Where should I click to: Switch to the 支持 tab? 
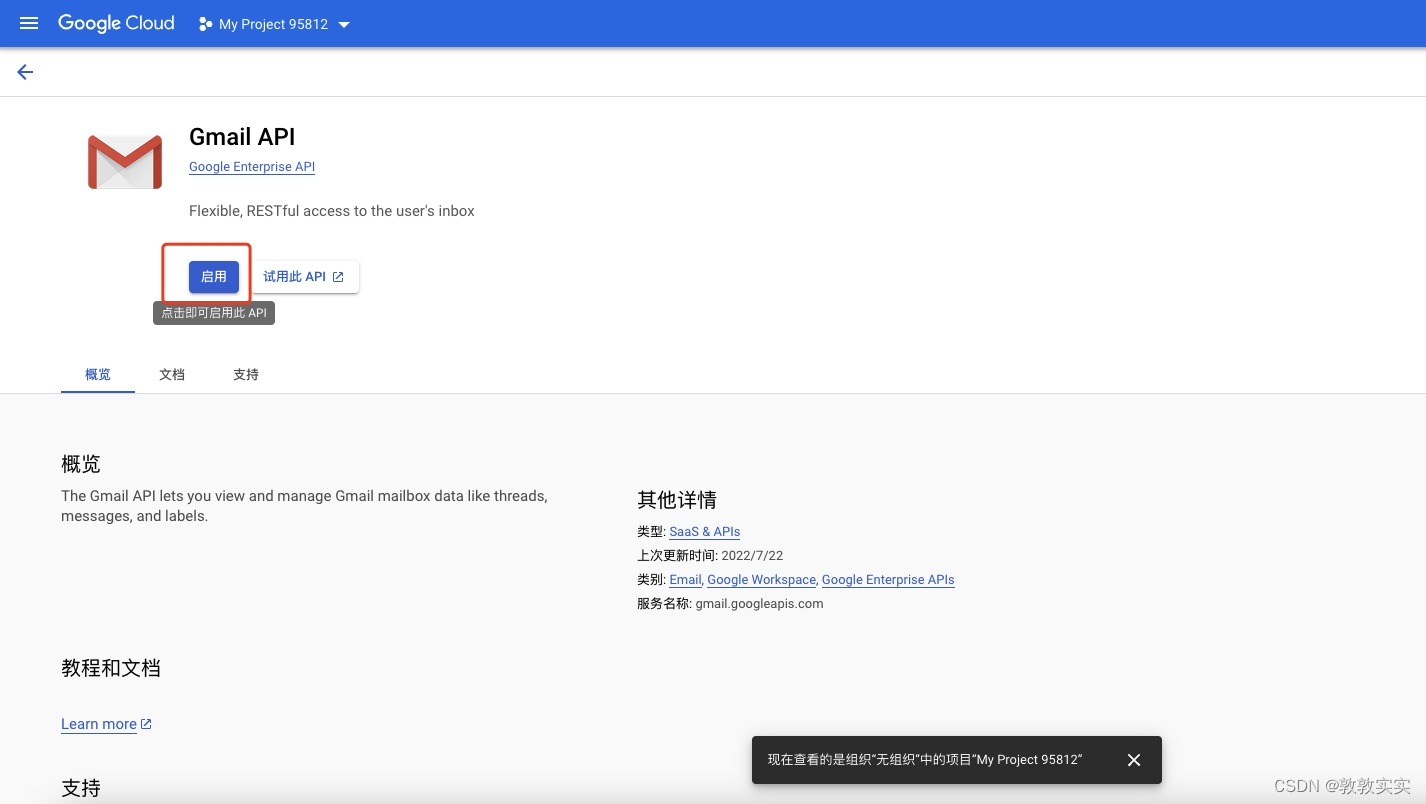(x=246, y=374)
